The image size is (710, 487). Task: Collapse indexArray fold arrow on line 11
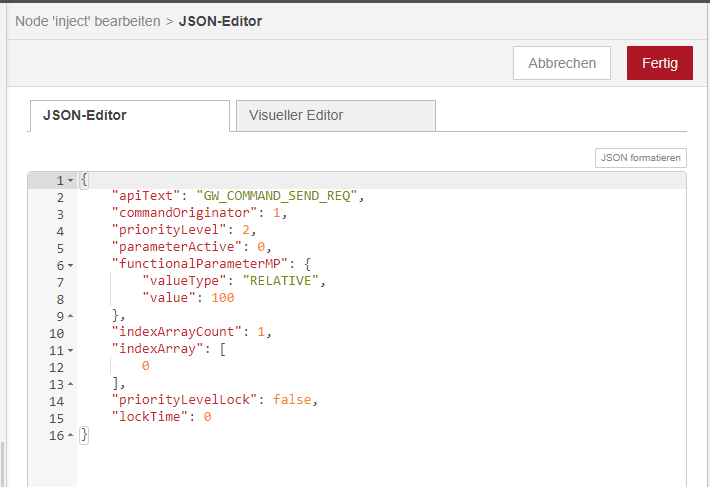pyautogui.click(x=71, y=350)
